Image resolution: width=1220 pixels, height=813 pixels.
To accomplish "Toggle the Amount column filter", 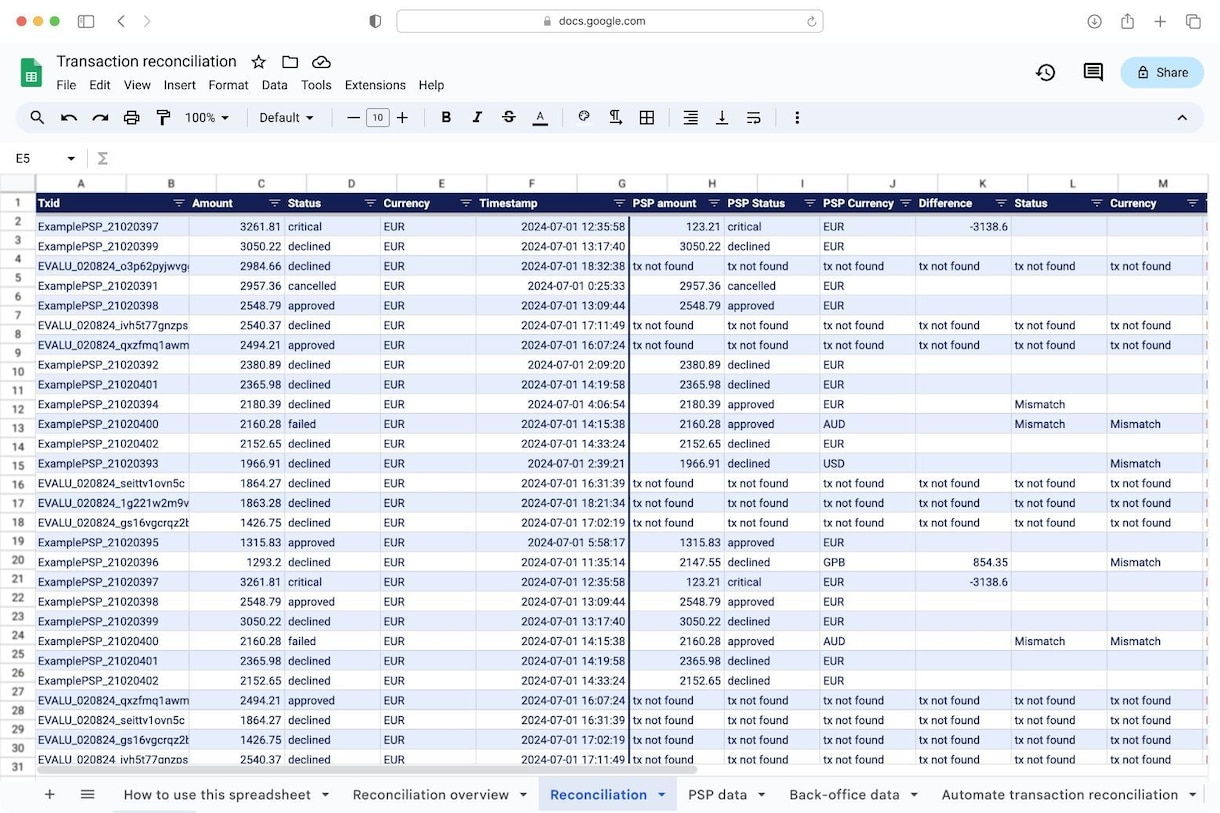I will click(x=274, y=203).
